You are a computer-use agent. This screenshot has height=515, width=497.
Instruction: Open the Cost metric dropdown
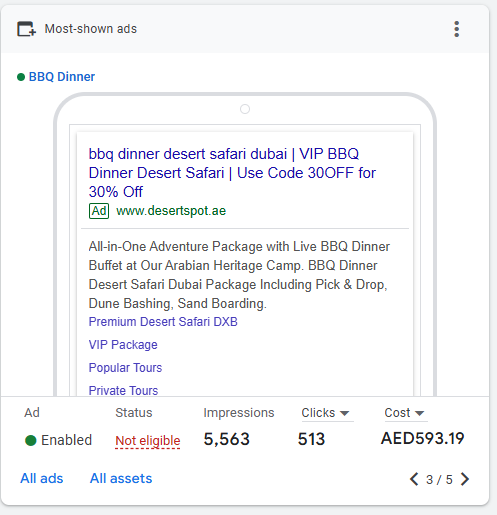(x=404, y=413)
